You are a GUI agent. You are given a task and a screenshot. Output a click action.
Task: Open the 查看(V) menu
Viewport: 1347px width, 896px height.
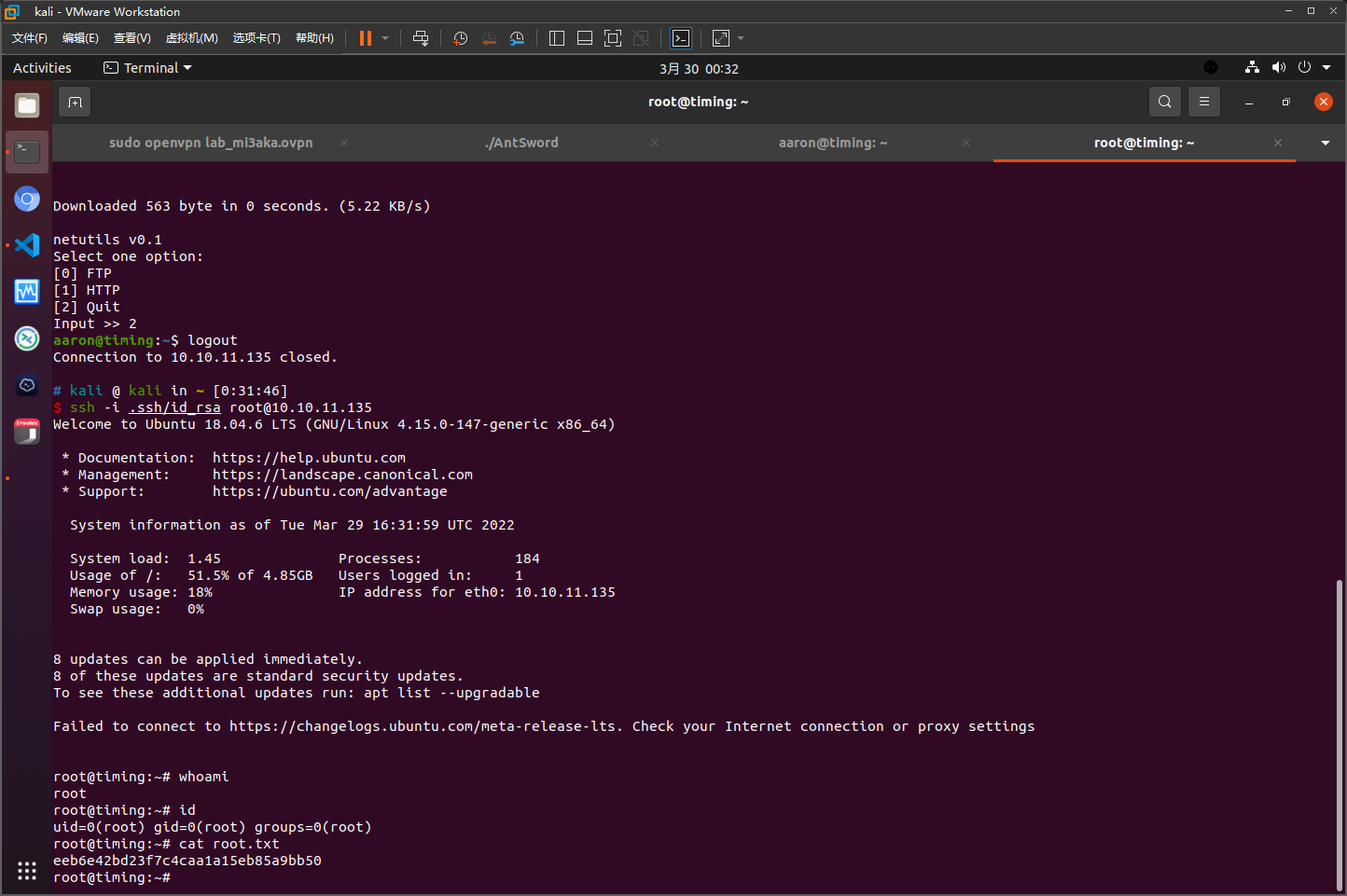pyautogui.click(x=132, y=38)
